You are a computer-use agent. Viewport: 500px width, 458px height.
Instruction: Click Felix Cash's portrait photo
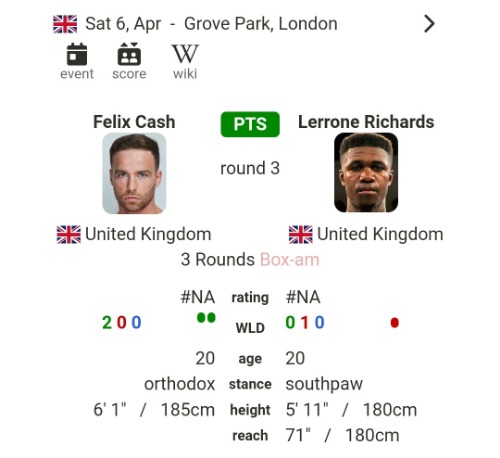pyautogui.click(x=134, y=173)
